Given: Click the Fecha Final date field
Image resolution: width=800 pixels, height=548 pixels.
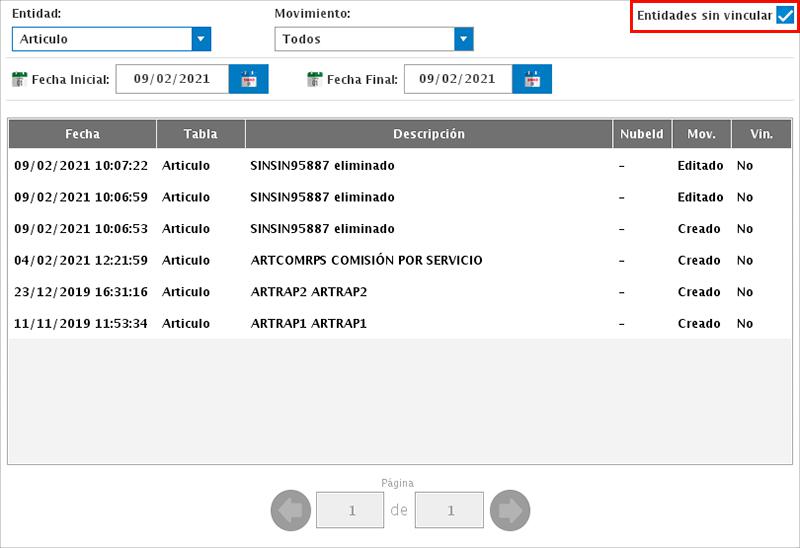Looking at the screenshot, I should (x=457, y=79).
